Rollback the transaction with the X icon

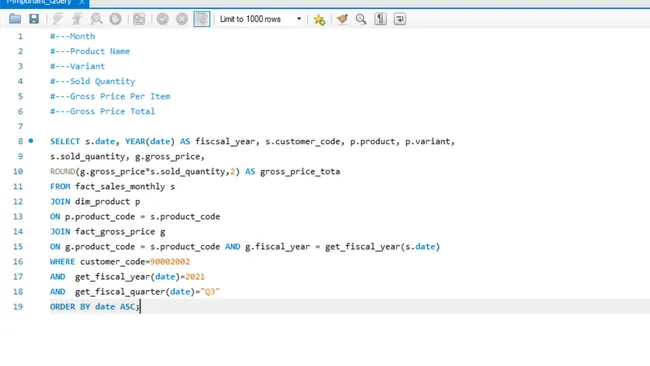[x=182, y=19]
